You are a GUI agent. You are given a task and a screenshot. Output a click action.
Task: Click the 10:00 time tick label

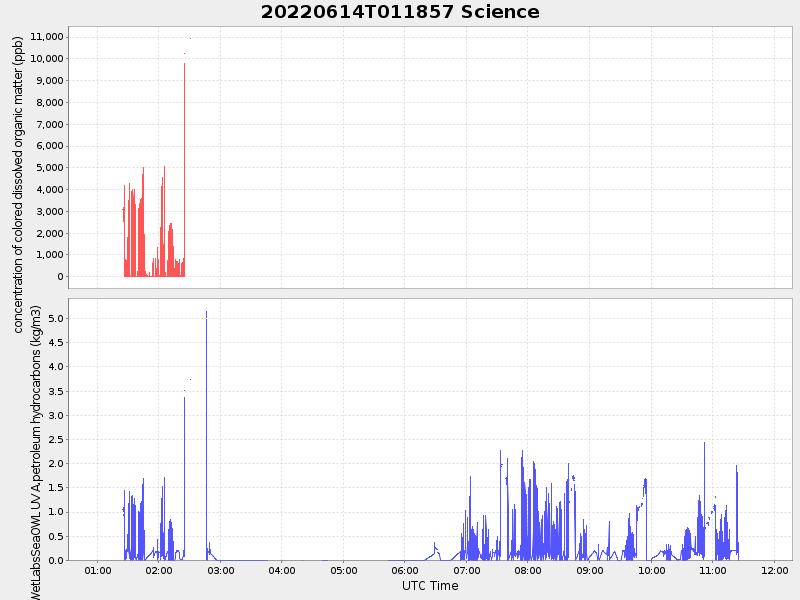[652, 570]
